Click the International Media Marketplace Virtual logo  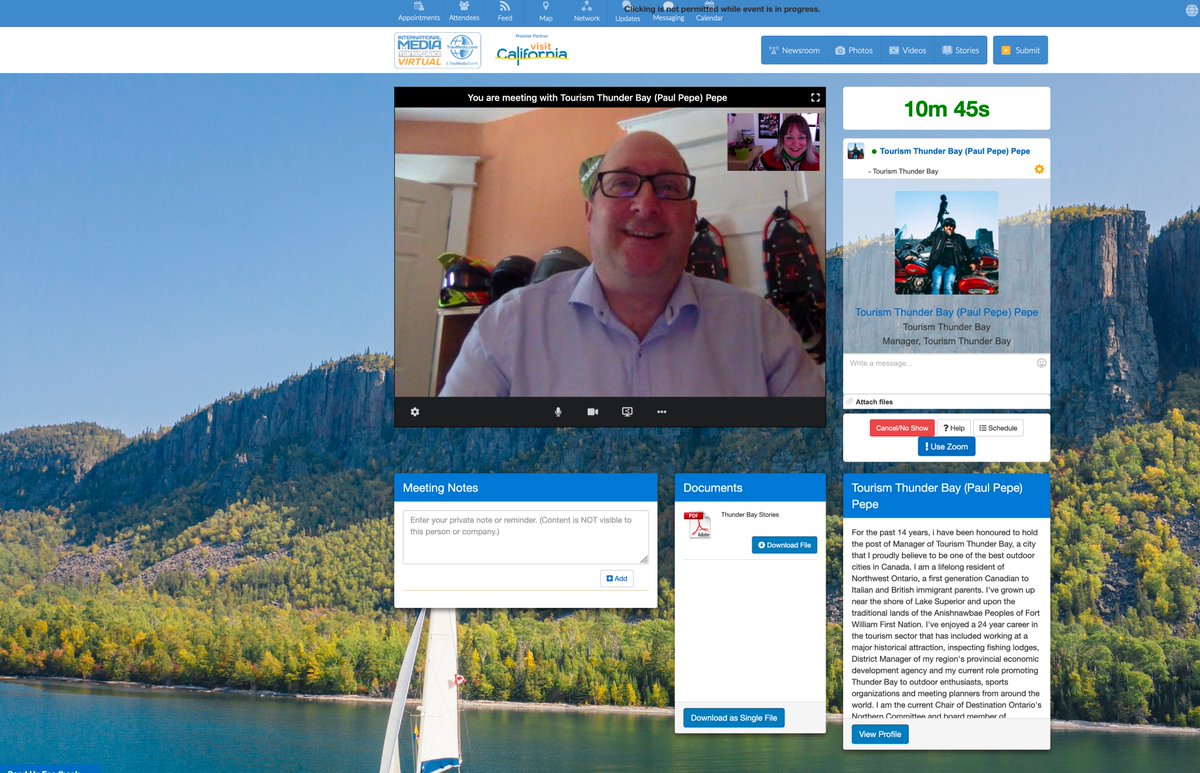tap(437, 50)
